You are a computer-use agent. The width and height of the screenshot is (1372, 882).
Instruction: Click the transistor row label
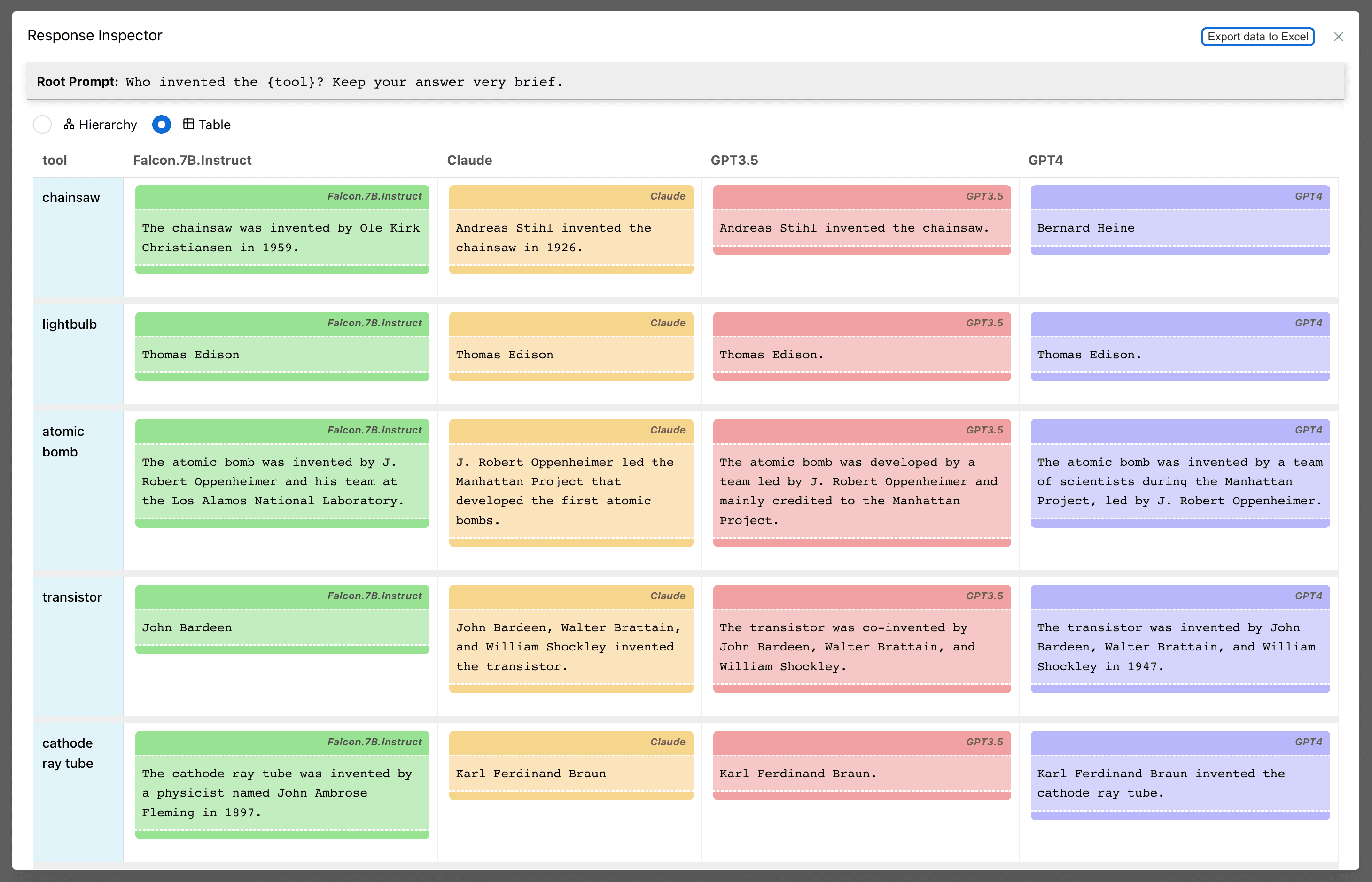click(x=72, y=597)
